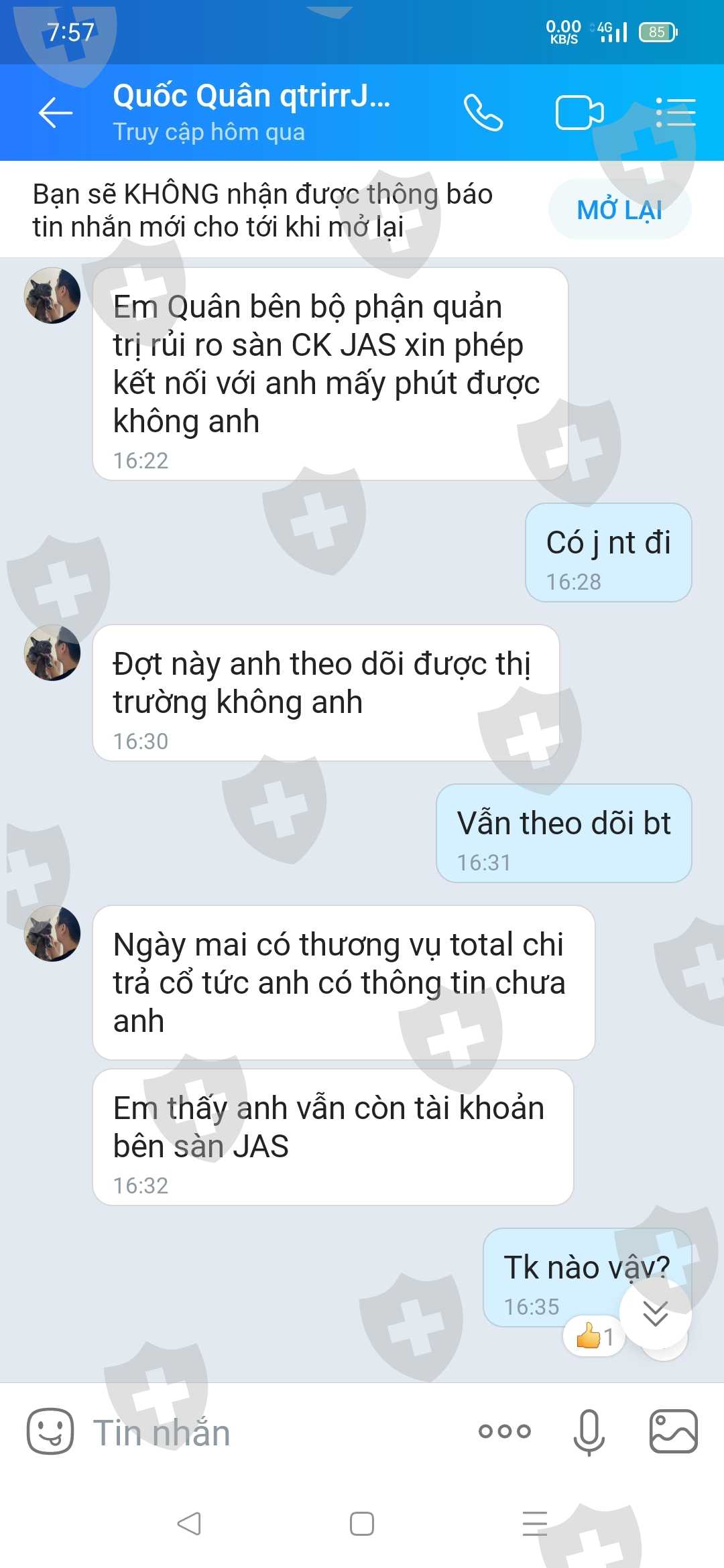Tap Android back navigation triangle
Viewport: 724px width, 1568px height.
pyautogui.click(x=189, y=1523)
